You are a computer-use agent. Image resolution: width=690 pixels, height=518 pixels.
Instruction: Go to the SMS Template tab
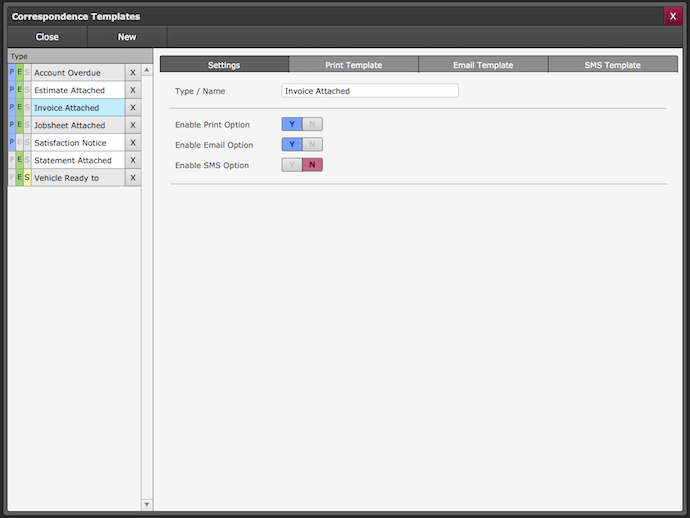[x=612, y=65]
